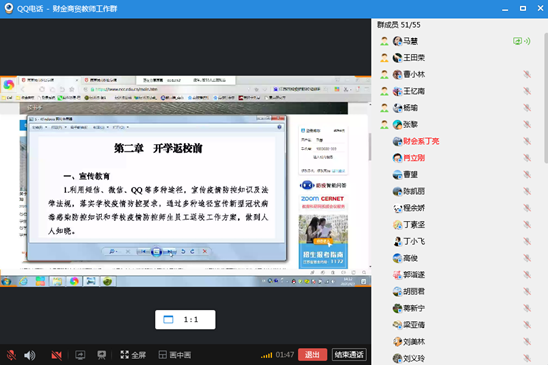This screenshot has width=549, height=366.
Task: Click the muted mic icon for 王忆南
Action: pos(527,91)
